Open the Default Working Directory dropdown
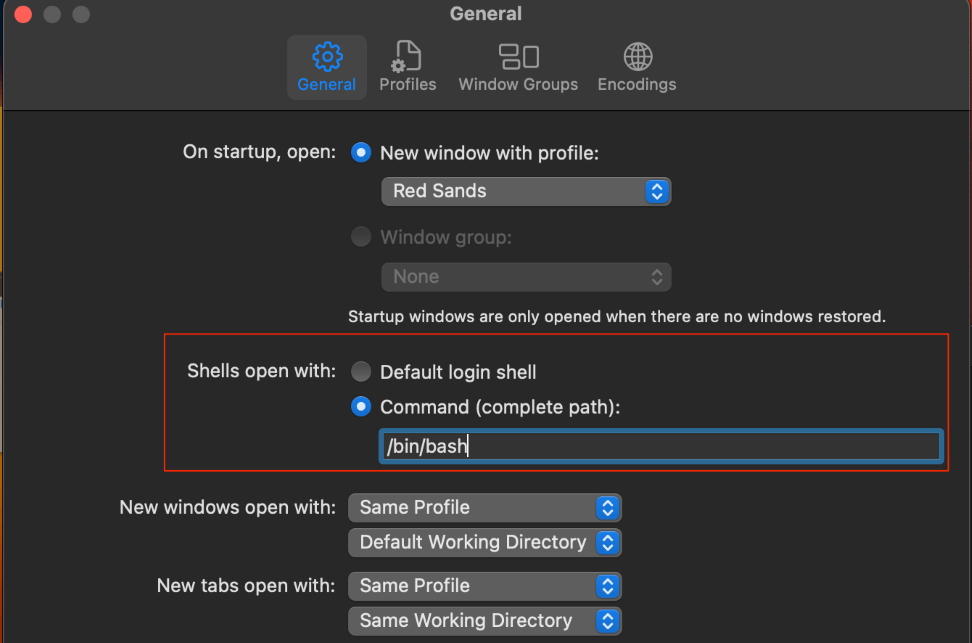This screenshot has width=972, height=643. [x=484, y=543]
